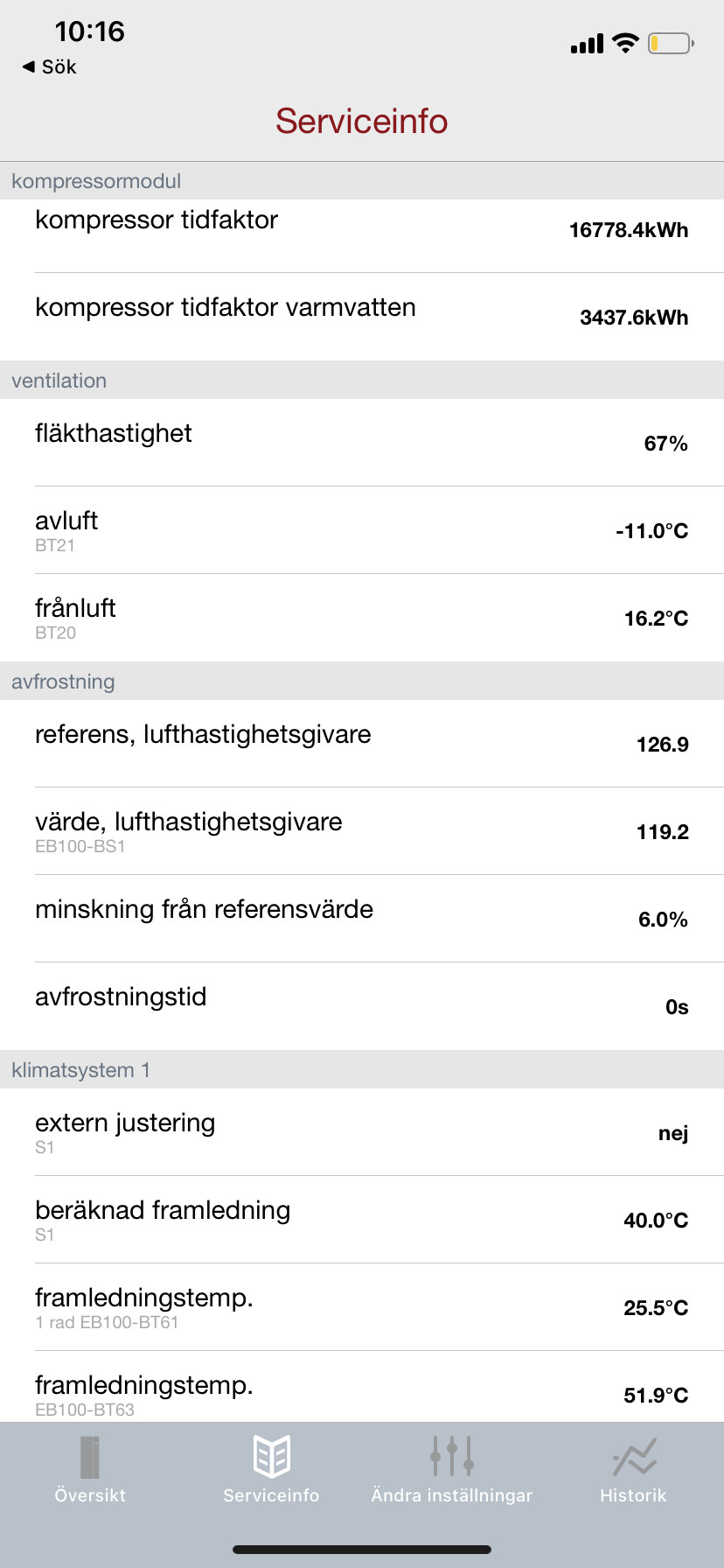Viewport: 724px width, 1568px height.
Task: Select the fläkthastighet row
Action: (362, 443)
